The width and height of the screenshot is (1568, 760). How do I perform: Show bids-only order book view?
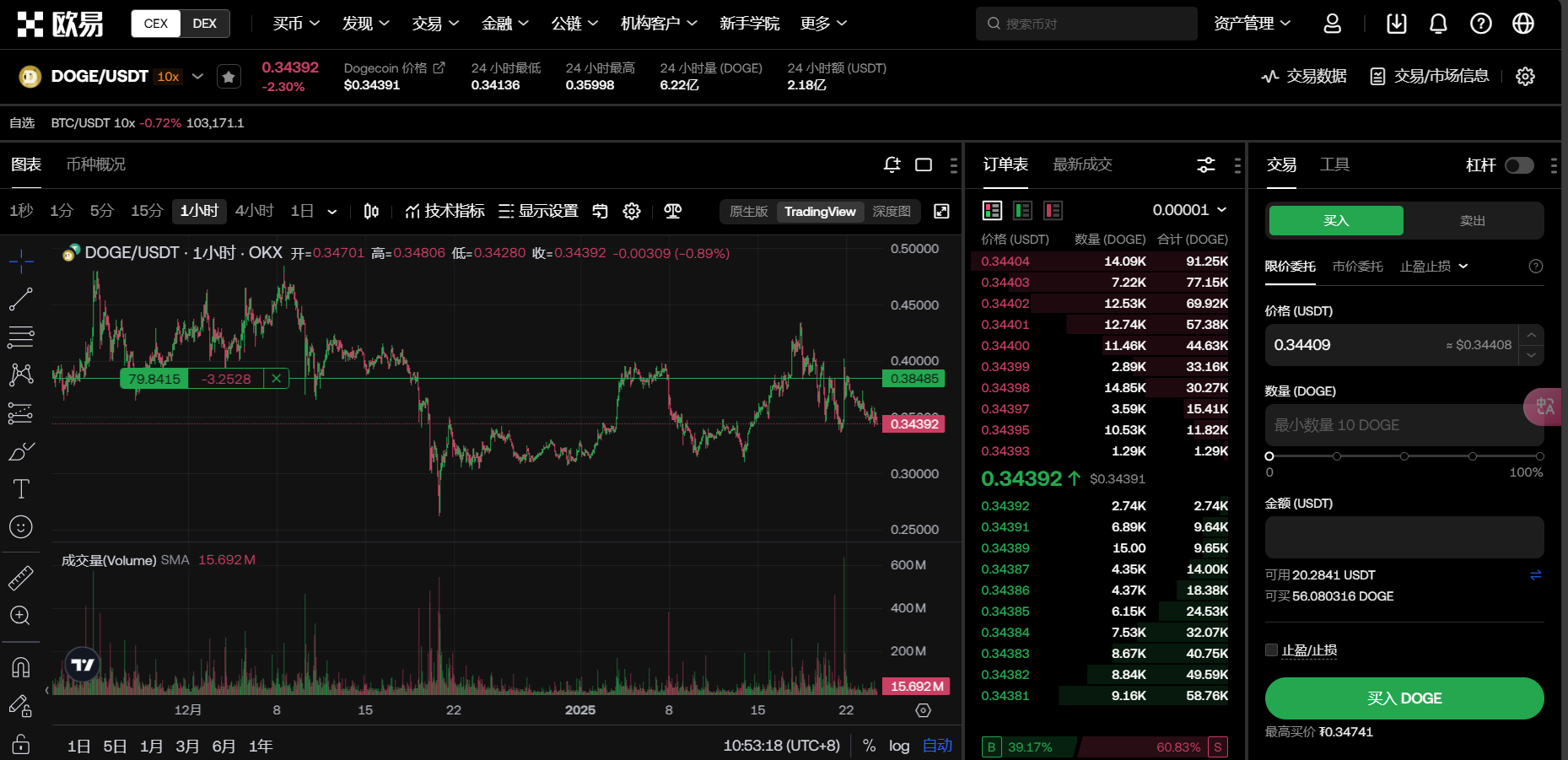tap(1023, 210)
